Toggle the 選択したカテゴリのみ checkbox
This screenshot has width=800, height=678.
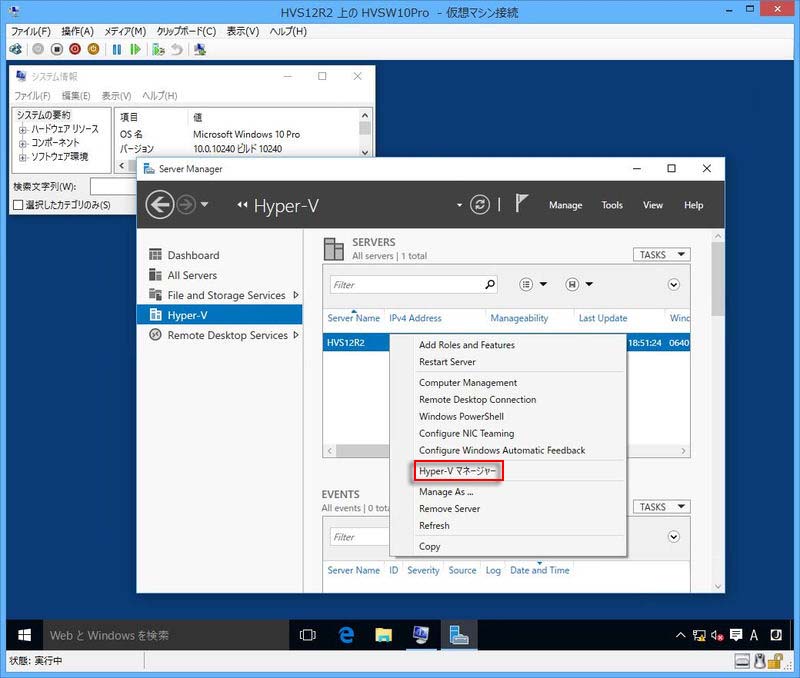pos(18,205)
